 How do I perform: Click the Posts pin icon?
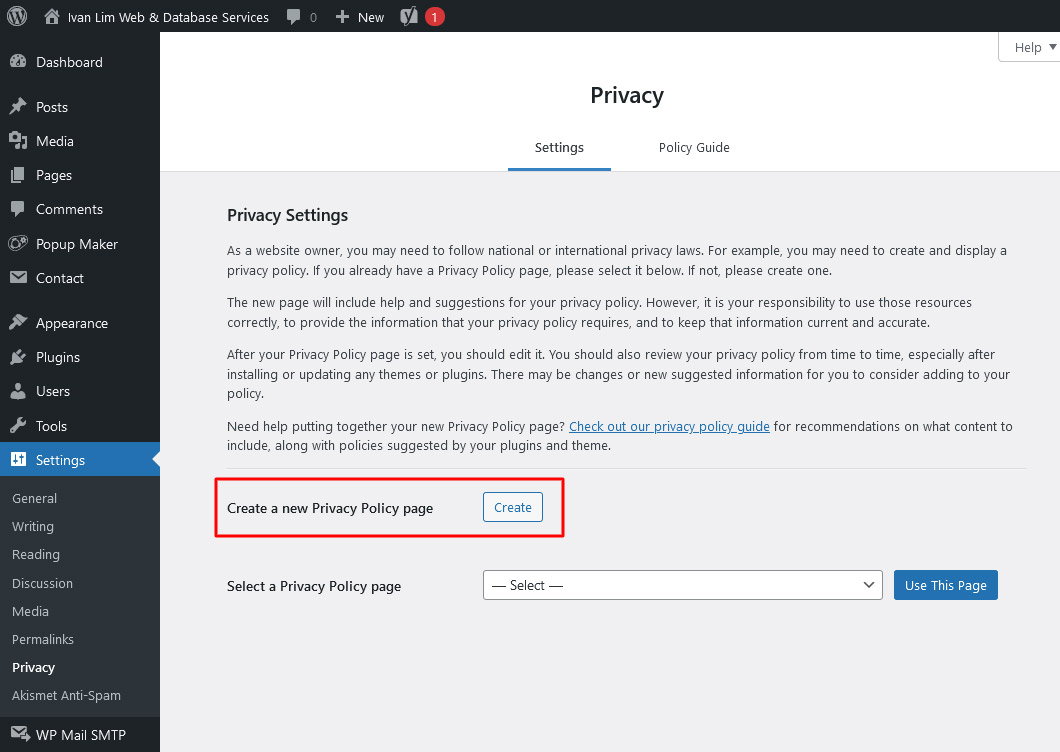pyautogui.click(x=18, y=106)
